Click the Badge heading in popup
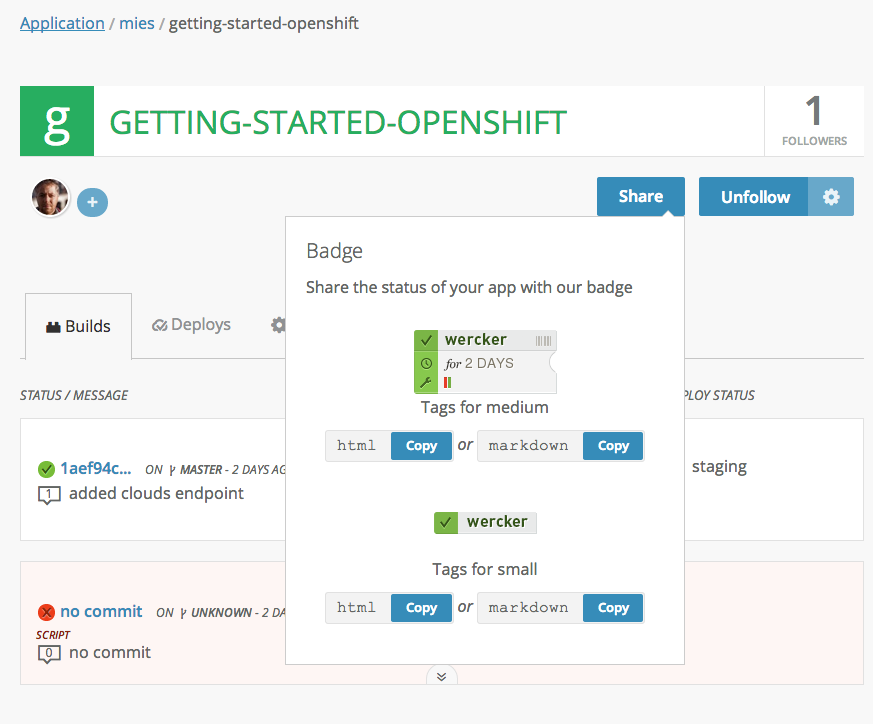This screenshot has height=724, width=873. pos(335,251)
